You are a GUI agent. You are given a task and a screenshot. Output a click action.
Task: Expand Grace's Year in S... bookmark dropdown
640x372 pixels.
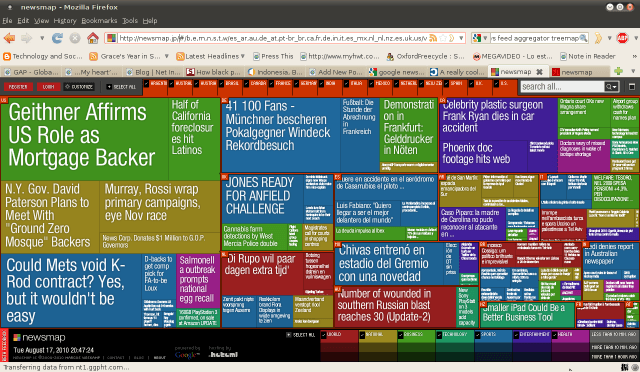(x=166, y=56)
